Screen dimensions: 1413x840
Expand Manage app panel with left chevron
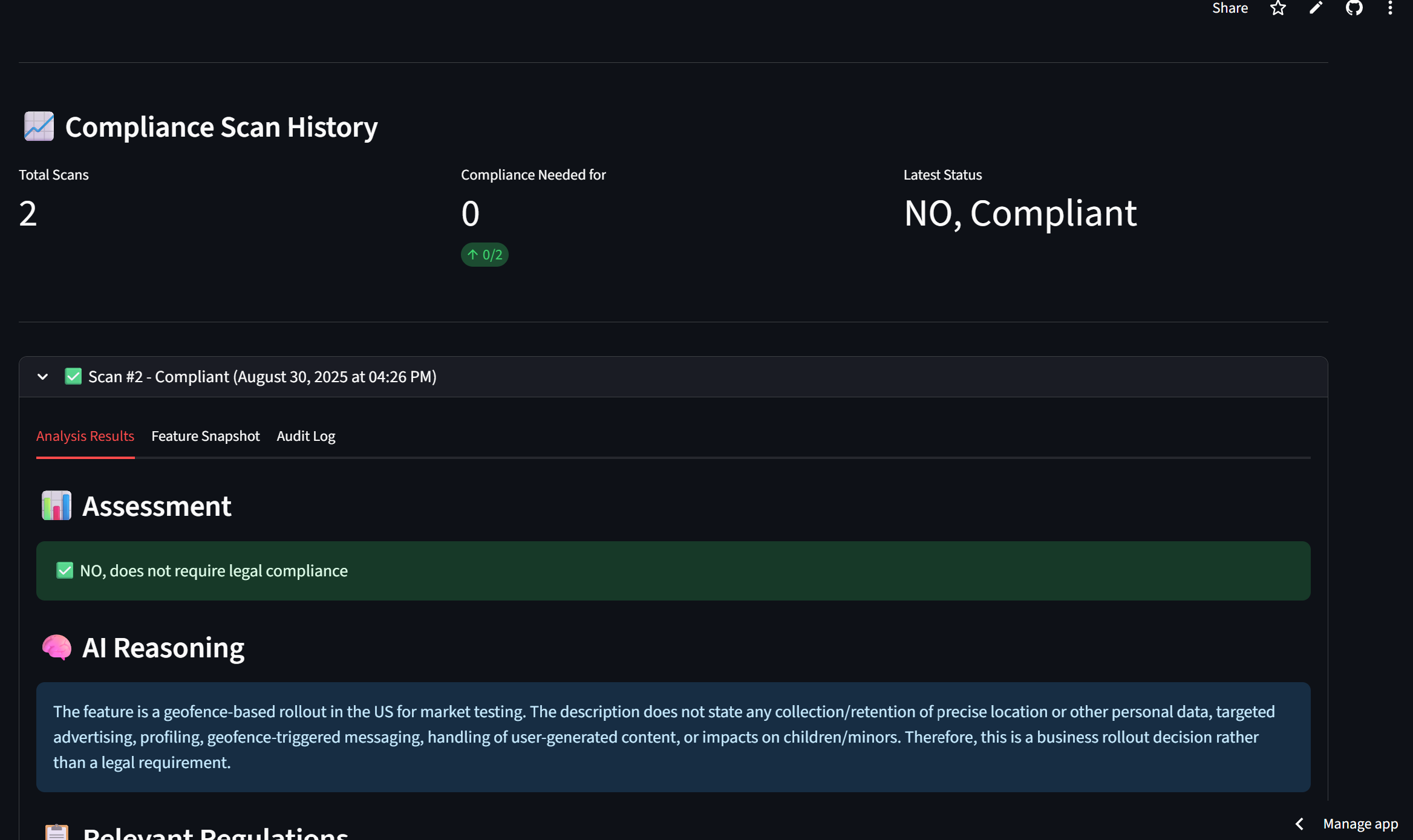click(1299, 824)
